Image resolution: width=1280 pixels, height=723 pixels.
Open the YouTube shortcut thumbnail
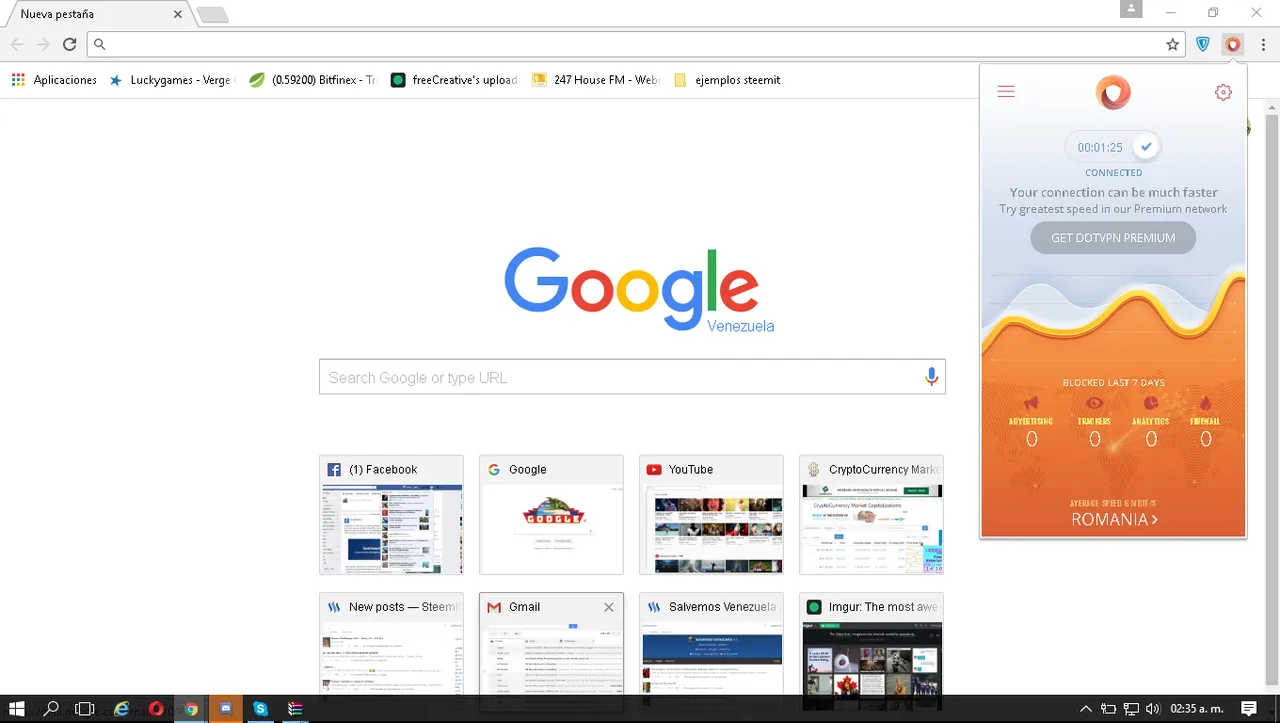click(711, 515)
